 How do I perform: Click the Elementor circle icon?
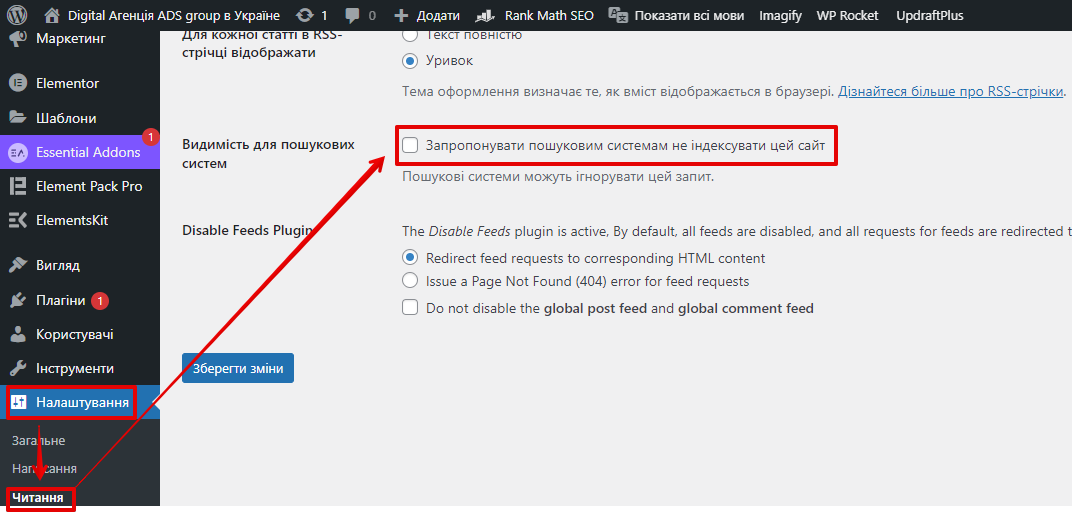[18, 83]
